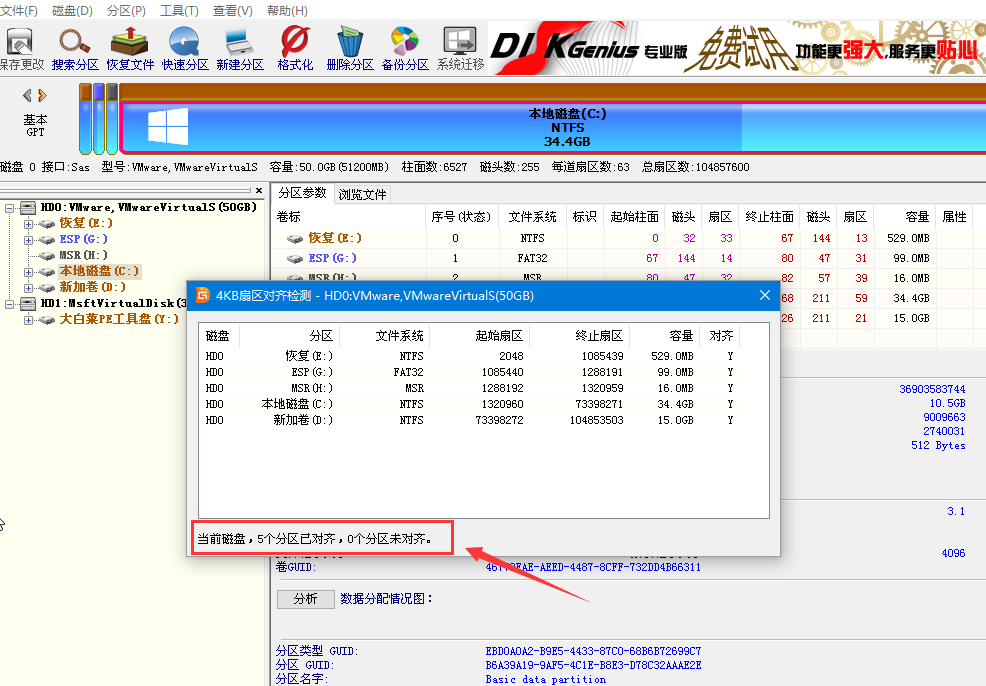This screenshot has height=686, width=986.
Task: Open the 帮助(H) menu
Action: coord(287,11)
